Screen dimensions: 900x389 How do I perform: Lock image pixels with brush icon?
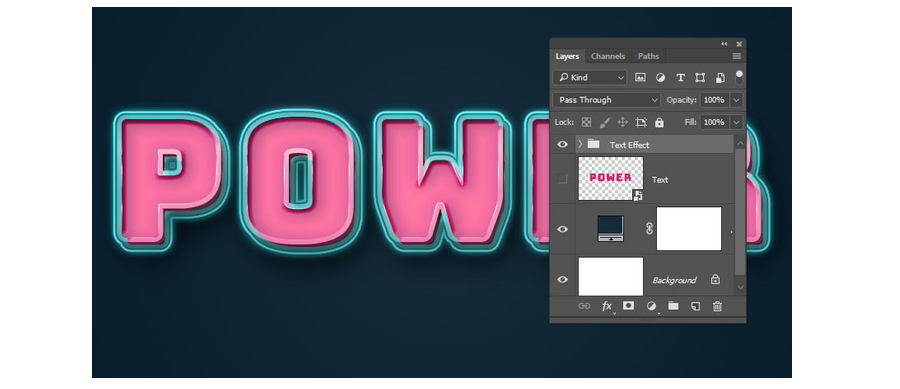(604, 122)
